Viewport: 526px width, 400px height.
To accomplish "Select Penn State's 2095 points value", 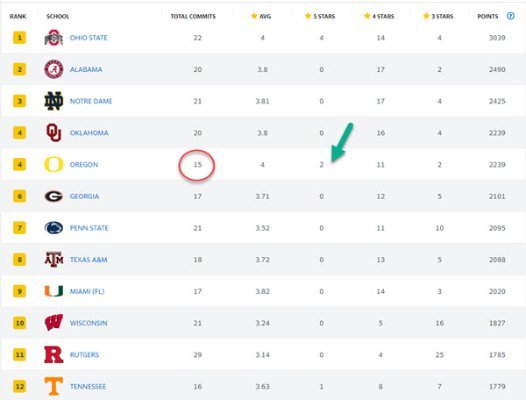I will coord(497,228).
